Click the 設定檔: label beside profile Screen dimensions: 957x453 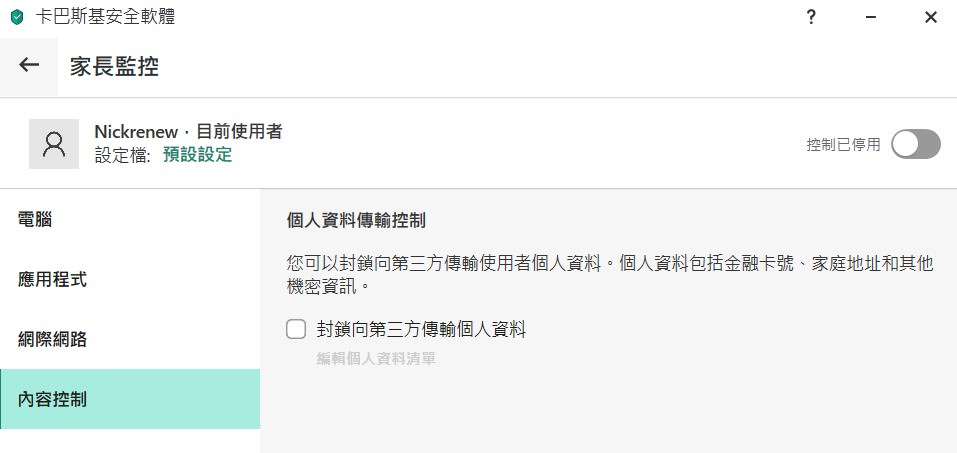[x=123, y=154]
